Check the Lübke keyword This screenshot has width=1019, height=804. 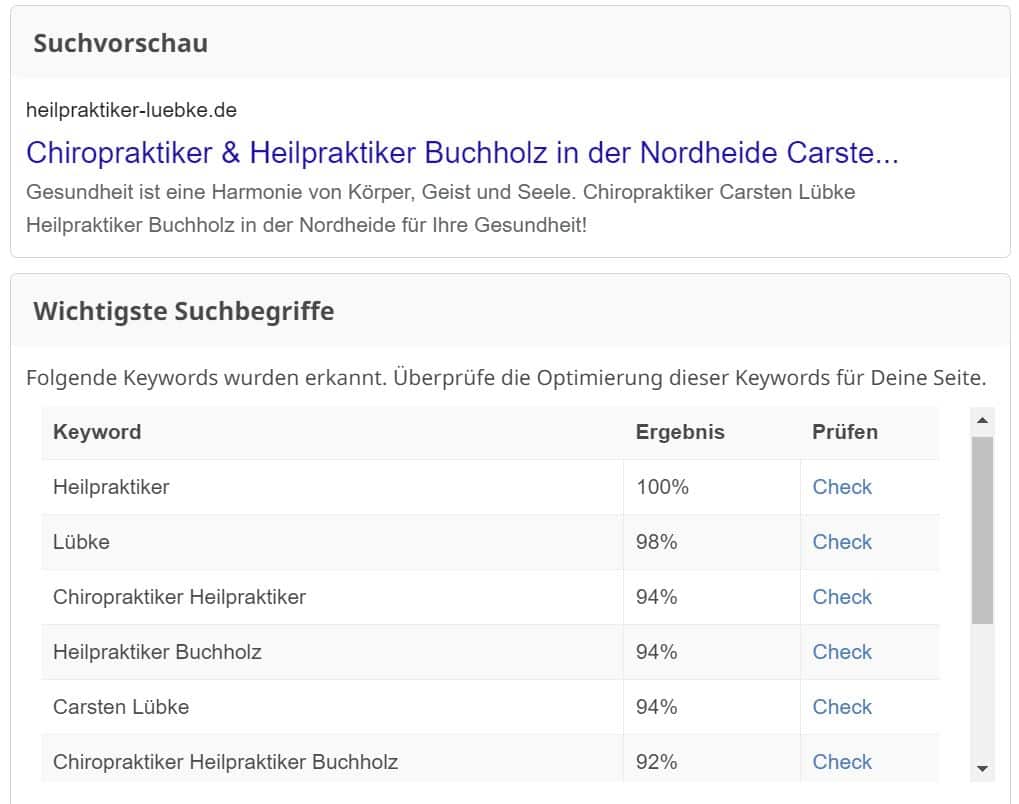(842, 542)
